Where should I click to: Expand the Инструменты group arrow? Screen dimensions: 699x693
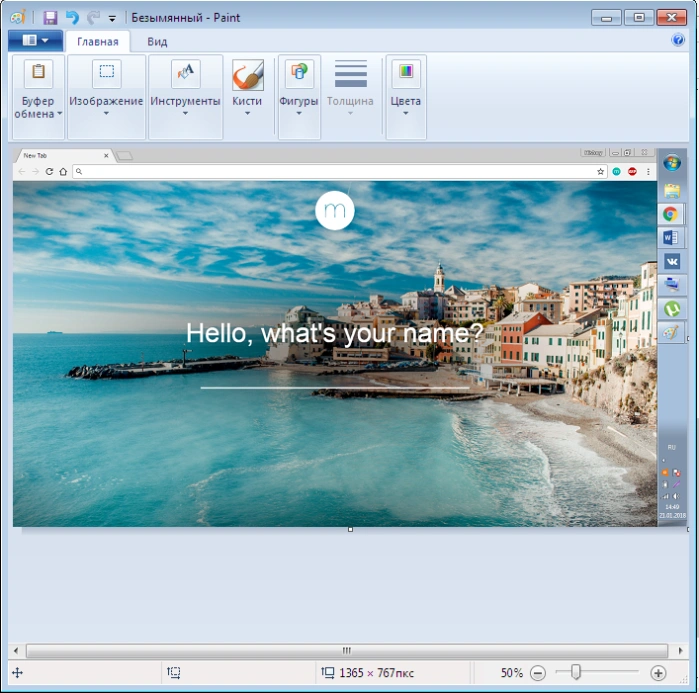tap(185, 113)
